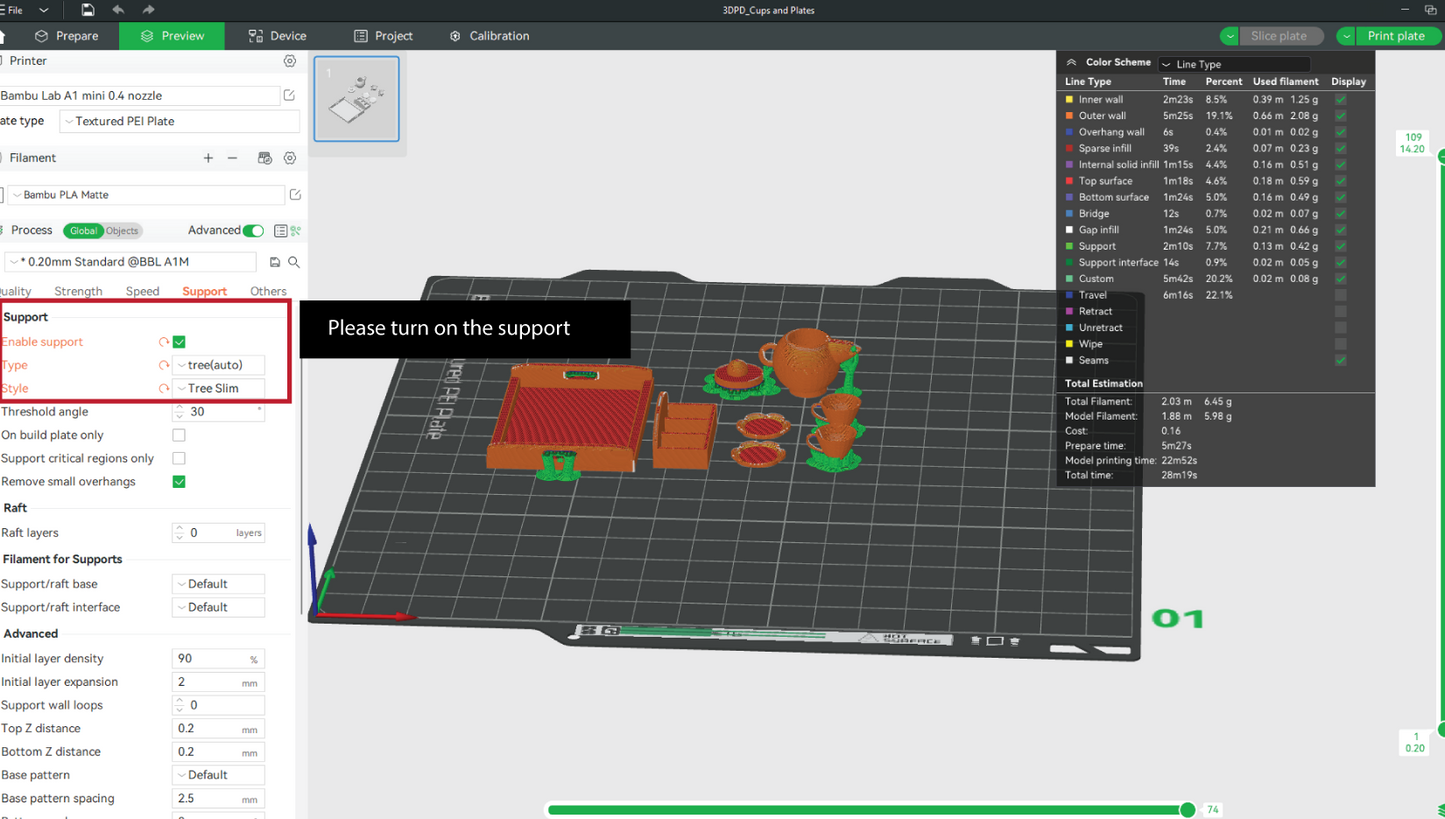
Task: Click the horizontal layer progress slider handle
Action: coord(1187,809)
